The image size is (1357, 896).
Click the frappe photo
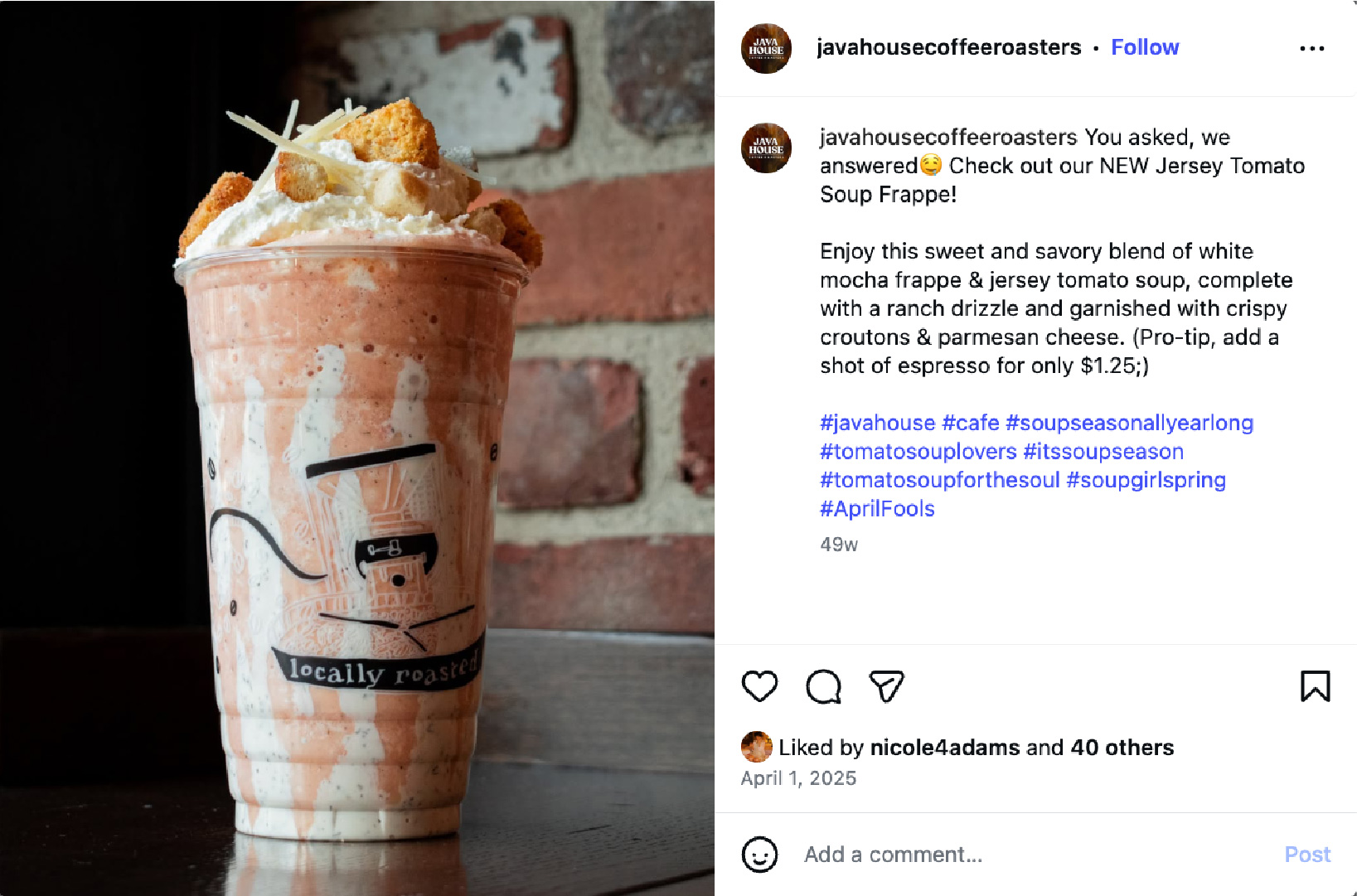click(x=357, y=448)
